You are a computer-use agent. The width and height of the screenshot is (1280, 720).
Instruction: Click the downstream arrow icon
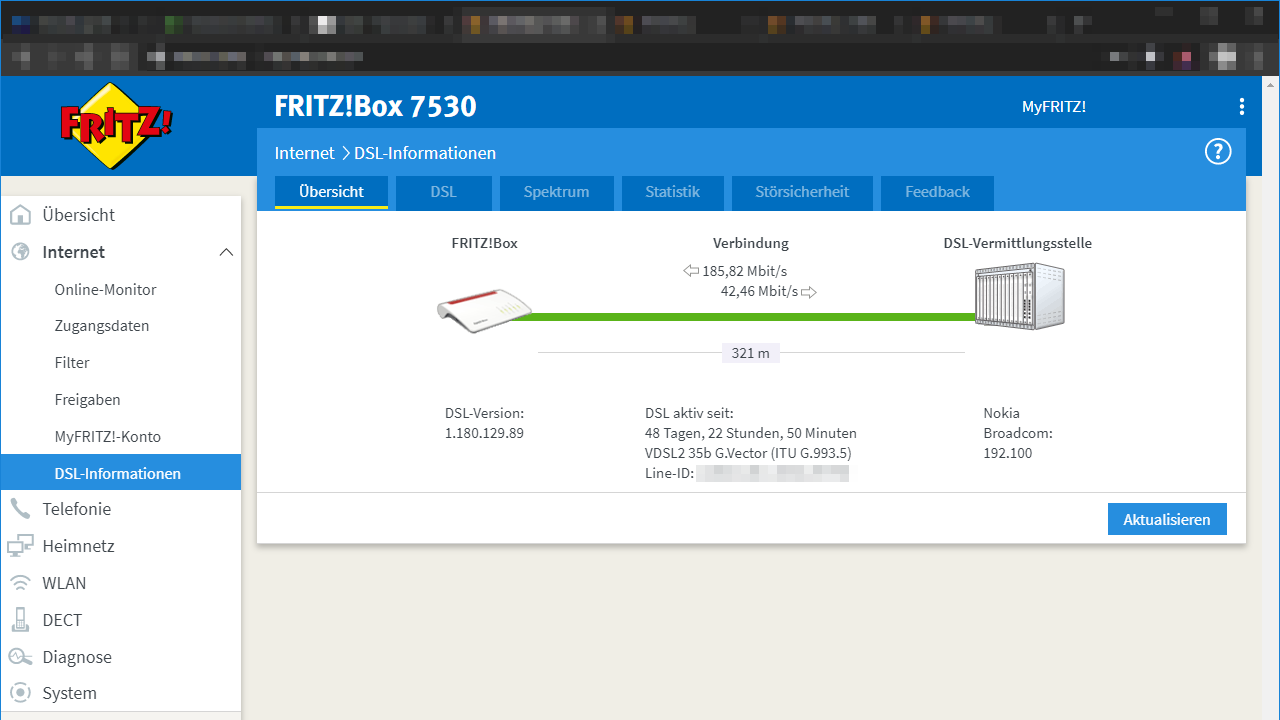coord(691,271)
